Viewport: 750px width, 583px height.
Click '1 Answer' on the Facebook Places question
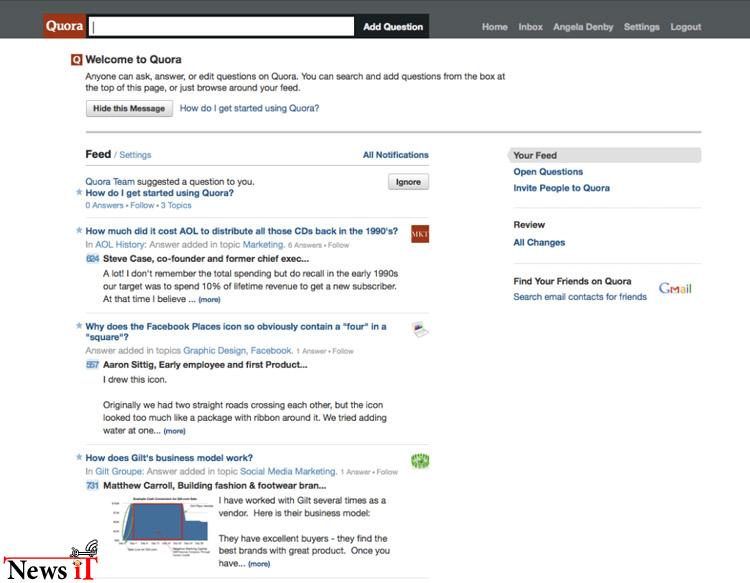[311, 351]
